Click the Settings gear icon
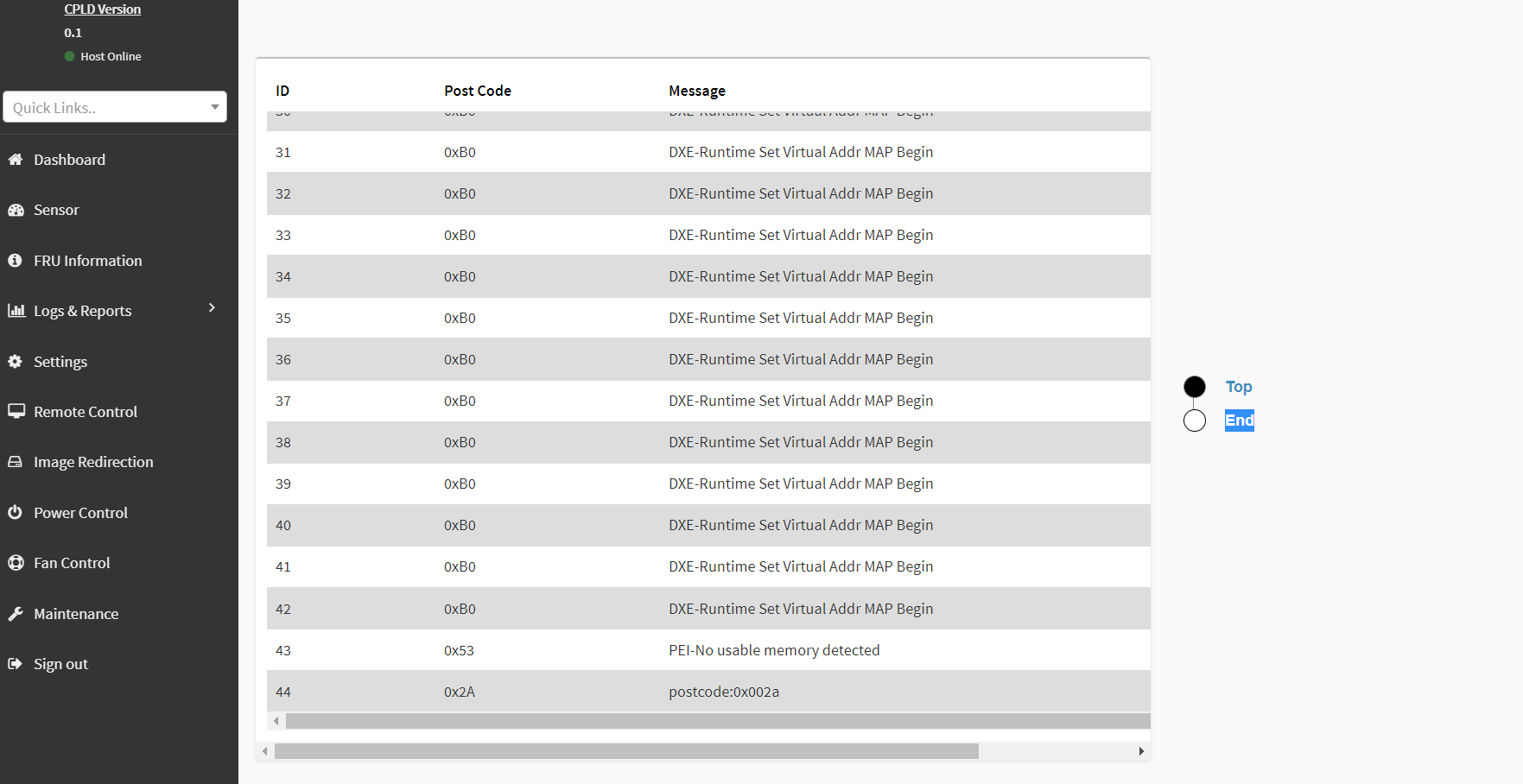This screenshot has height=784, width=1523. pyautogui.click(x=16, y=362)
